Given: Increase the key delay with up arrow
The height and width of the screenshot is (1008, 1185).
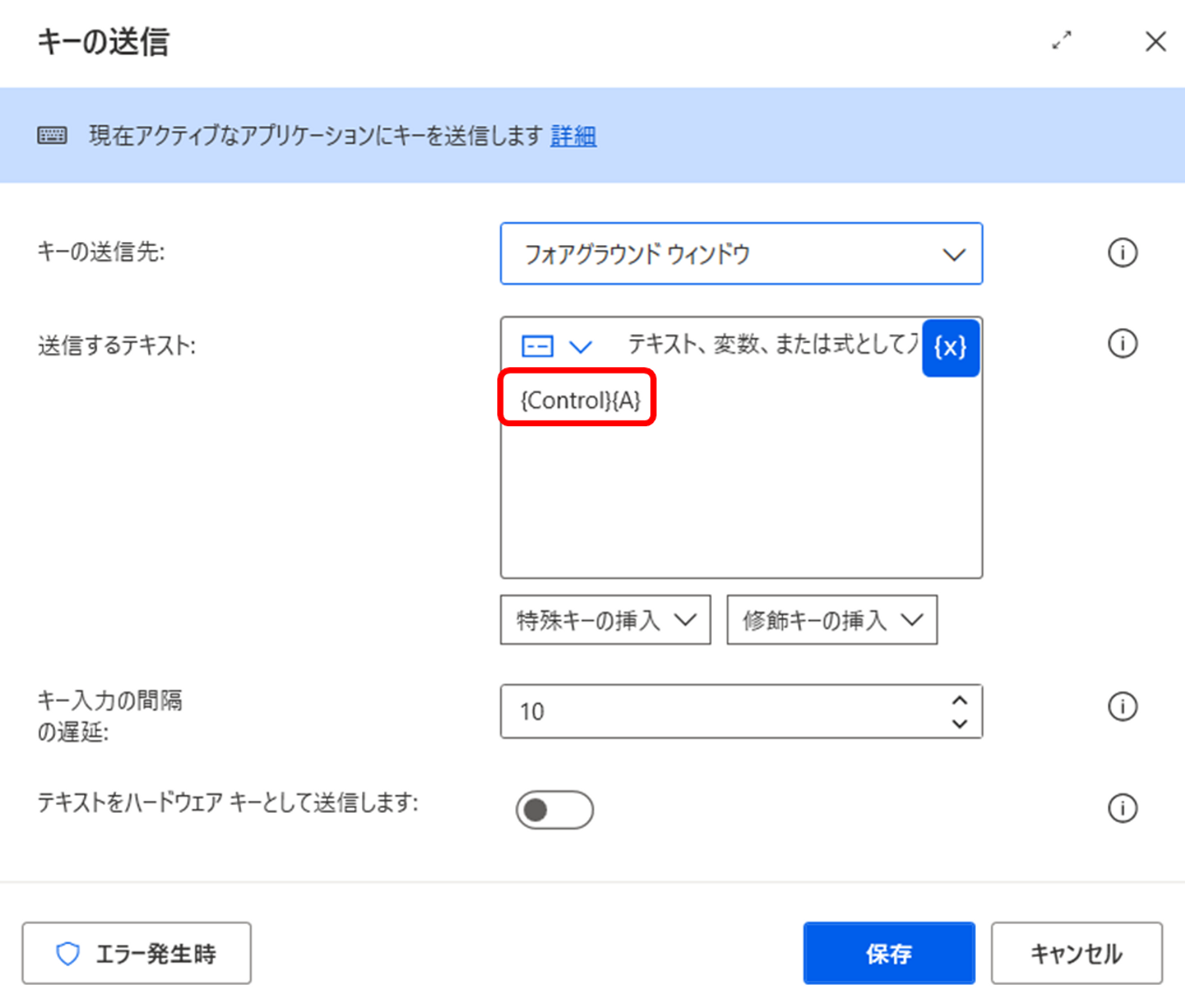Looking at the screenshot, I should point(960,700).
